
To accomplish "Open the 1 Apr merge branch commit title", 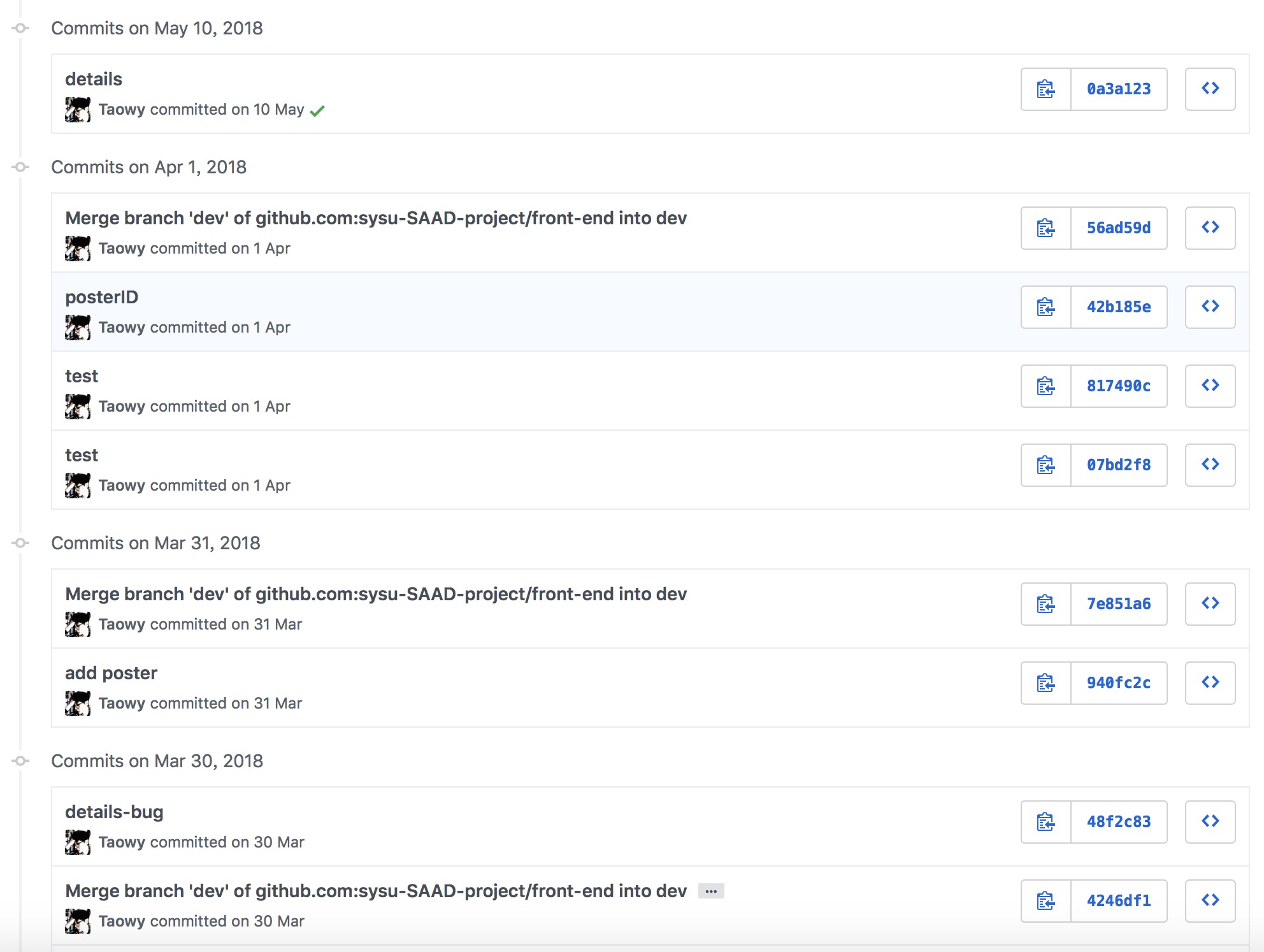I will point(376,218).
